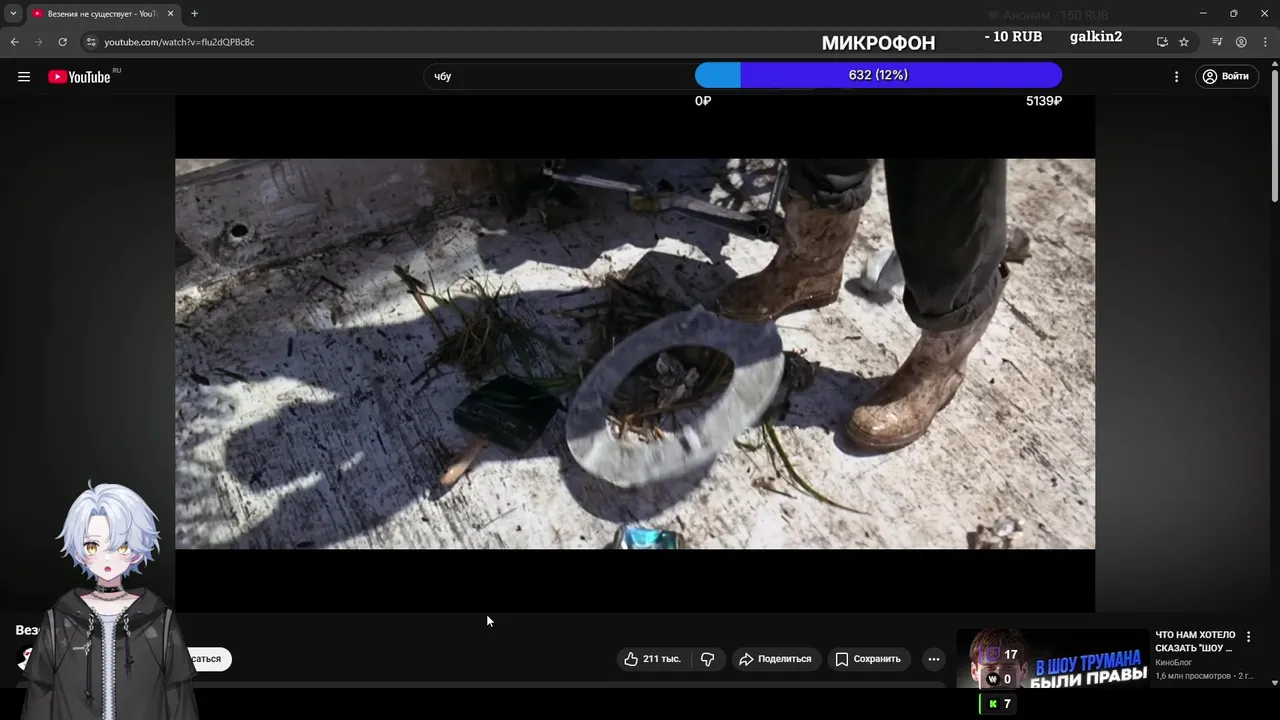Click the - 10 RUB overlay text
Viewport: 1280px width, 720px height.
[x=1013, y=36]
